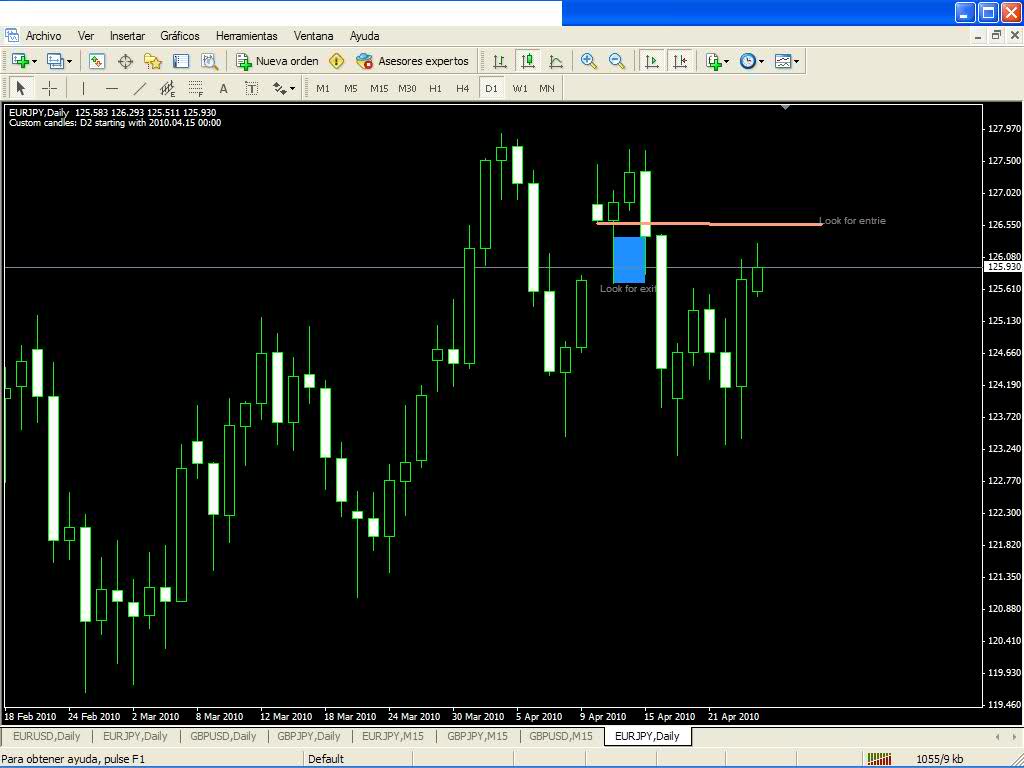
Task: Open the Gráficos menu
Action: click(180, 36)
